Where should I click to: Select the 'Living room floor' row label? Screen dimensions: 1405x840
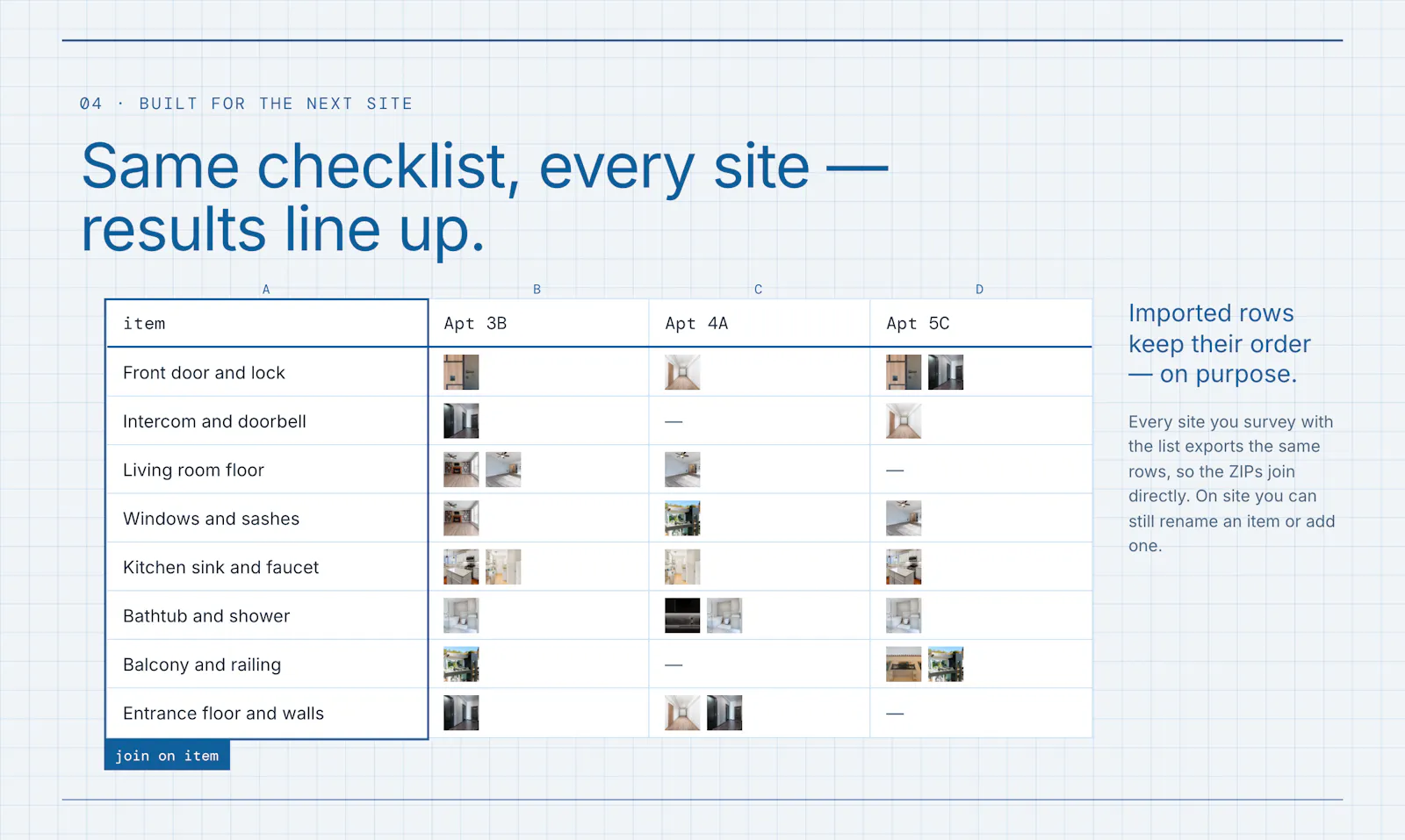193,470
